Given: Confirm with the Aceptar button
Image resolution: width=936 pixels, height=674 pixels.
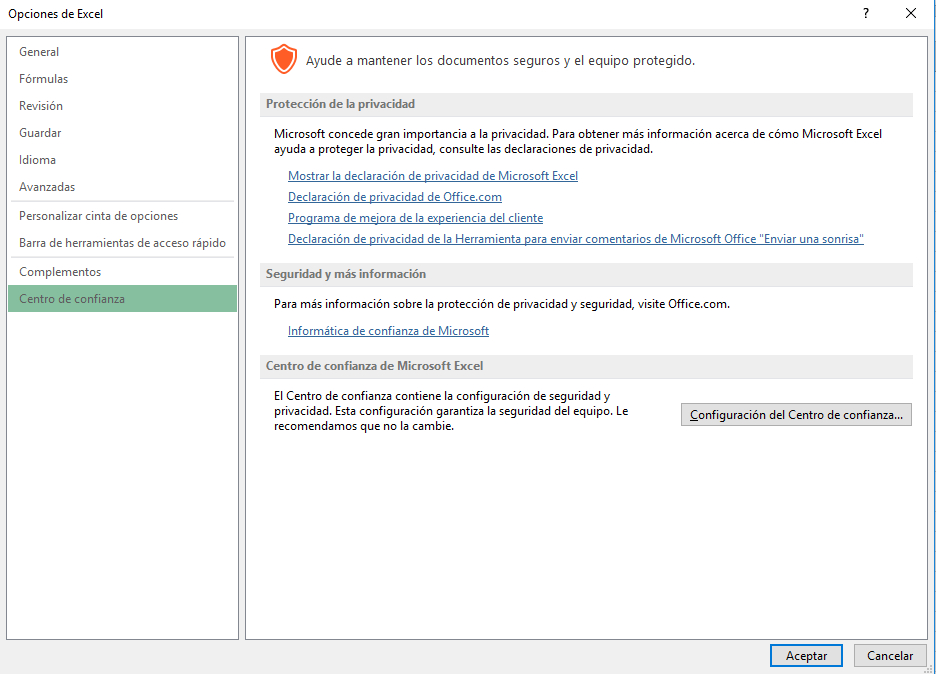Looking at the screenshot, I should point(806,655).
